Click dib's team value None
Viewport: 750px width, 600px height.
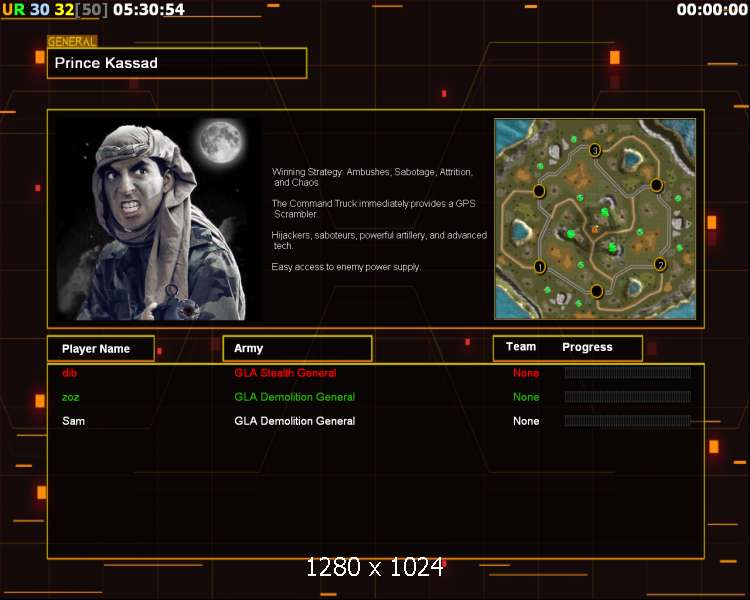526,373
